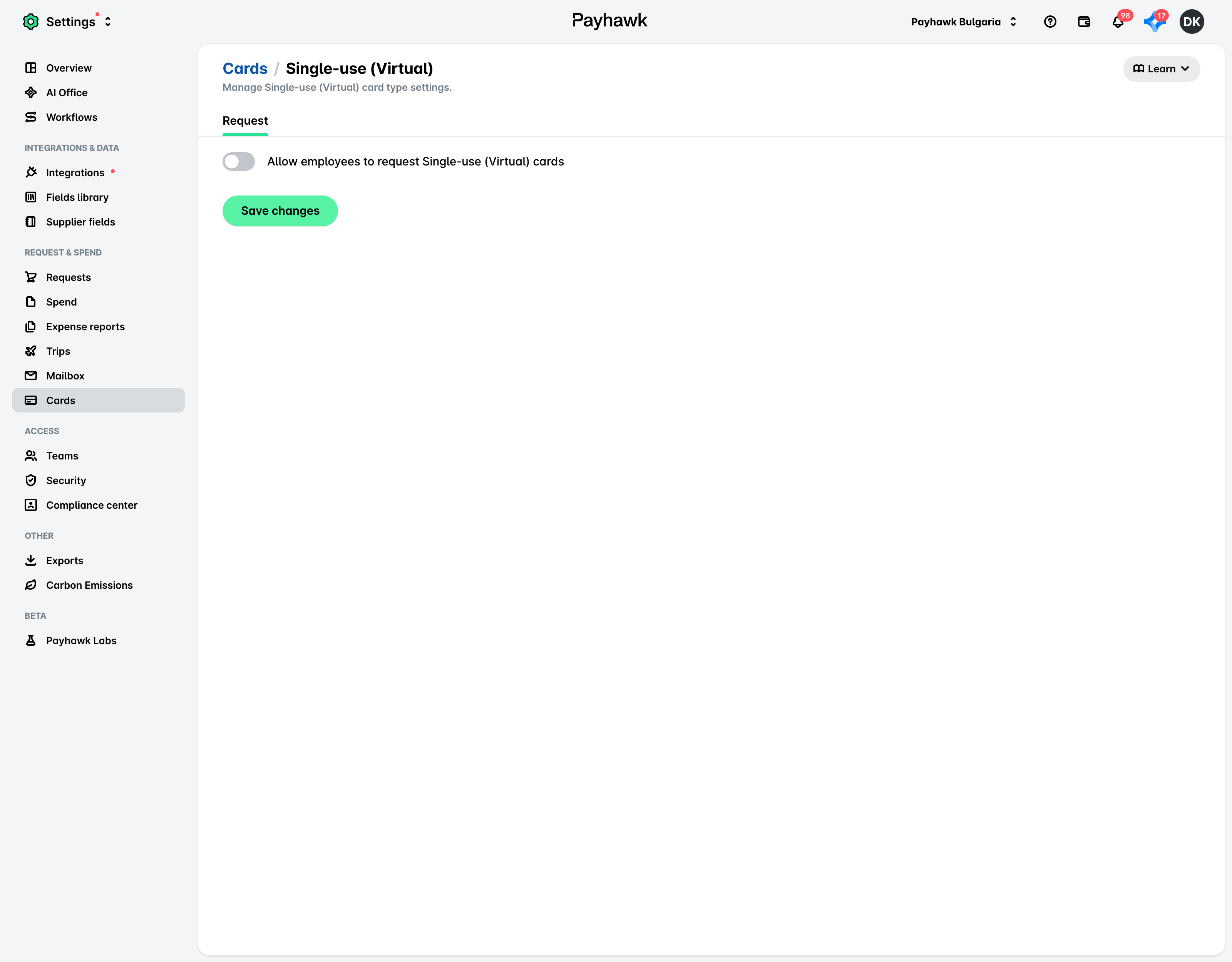
Task: Click the Overview sidebar icon
Action: [x=31, y=68]
